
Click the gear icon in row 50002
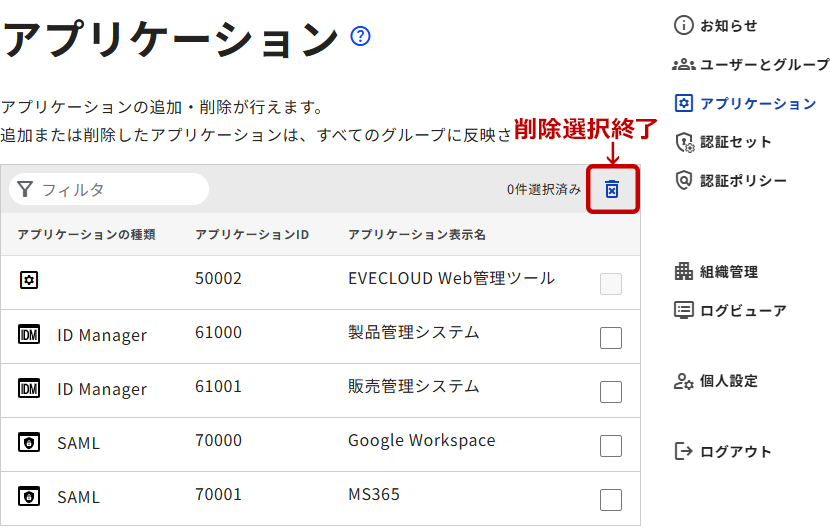pyautogui.click(x=29, y=280)
